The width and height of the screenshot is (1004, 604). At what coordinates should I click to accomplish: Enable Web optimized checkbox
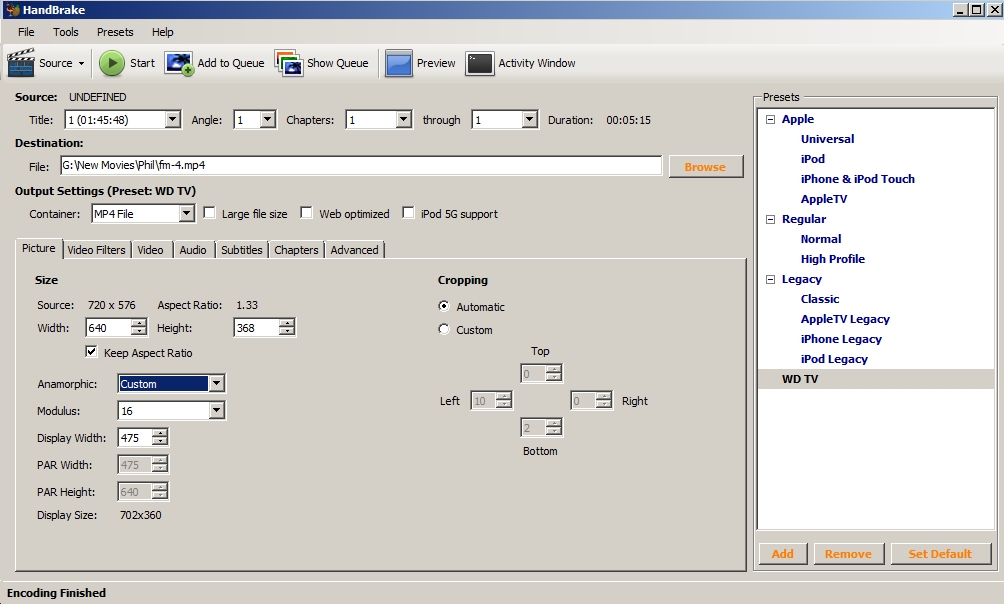coord(307,213)
